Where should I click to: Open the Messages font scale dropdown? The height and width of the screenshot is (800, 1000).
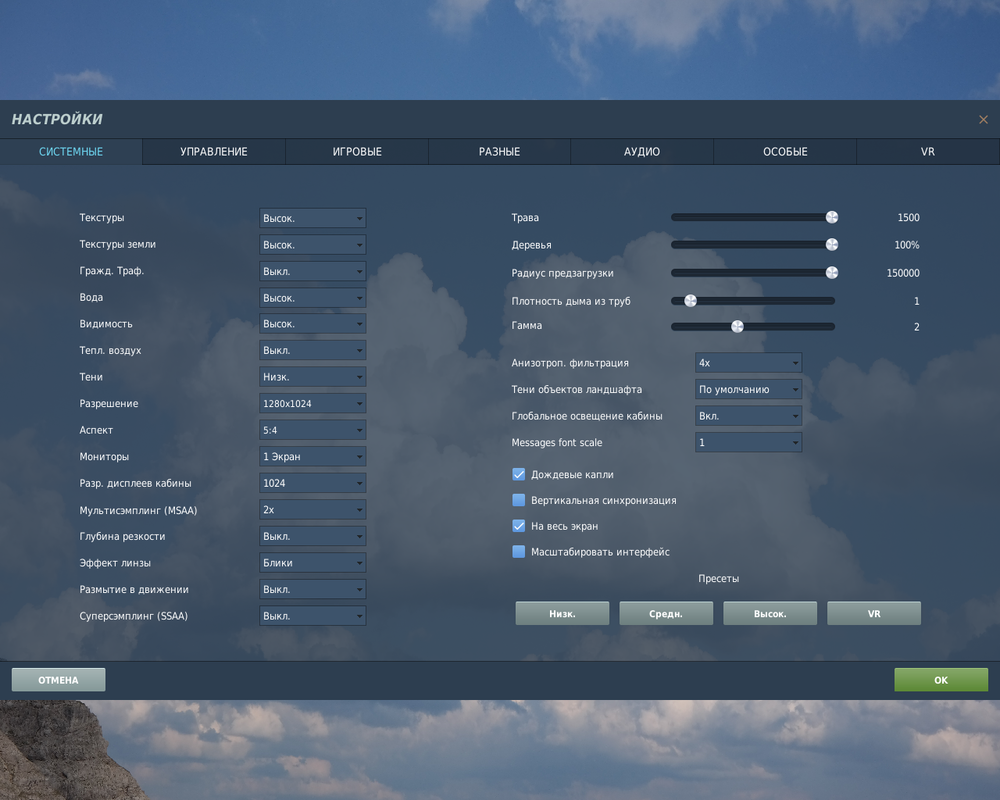748,443
